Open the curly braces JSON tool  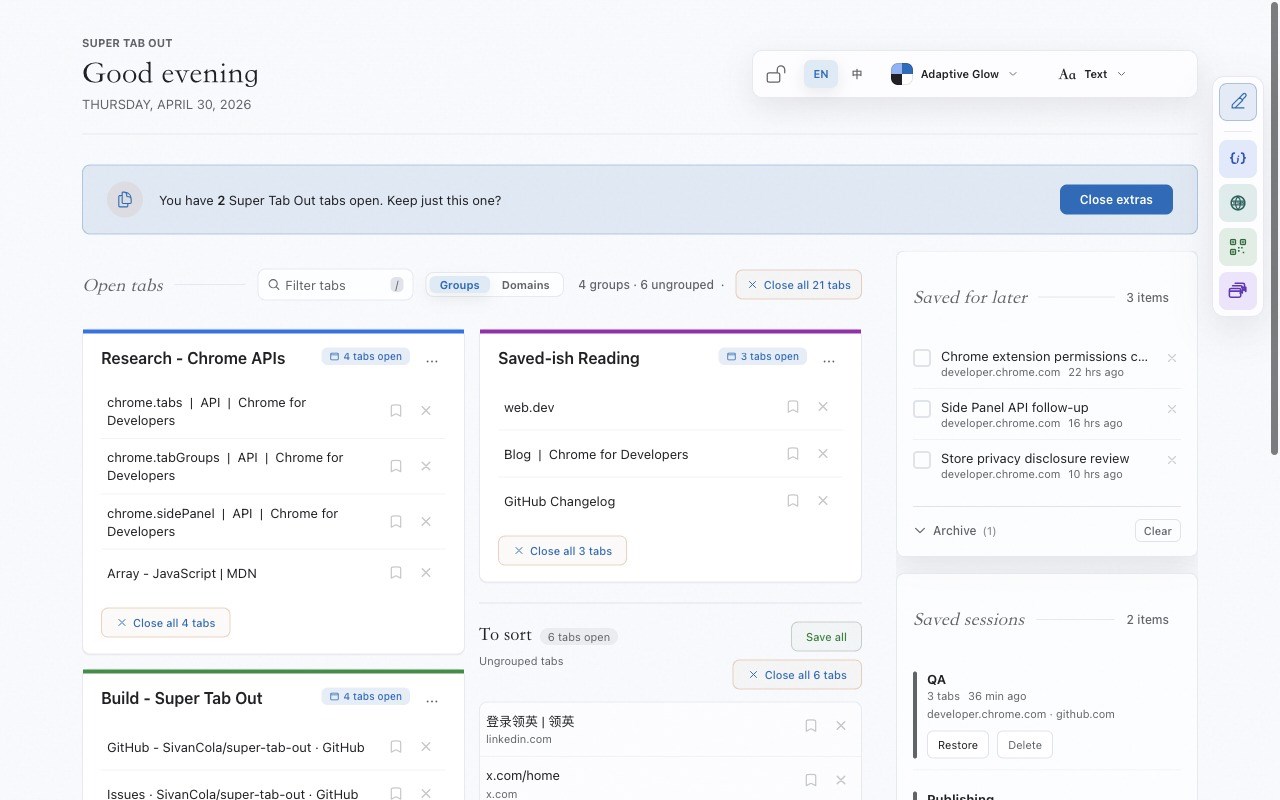(x=1238, y=158)
